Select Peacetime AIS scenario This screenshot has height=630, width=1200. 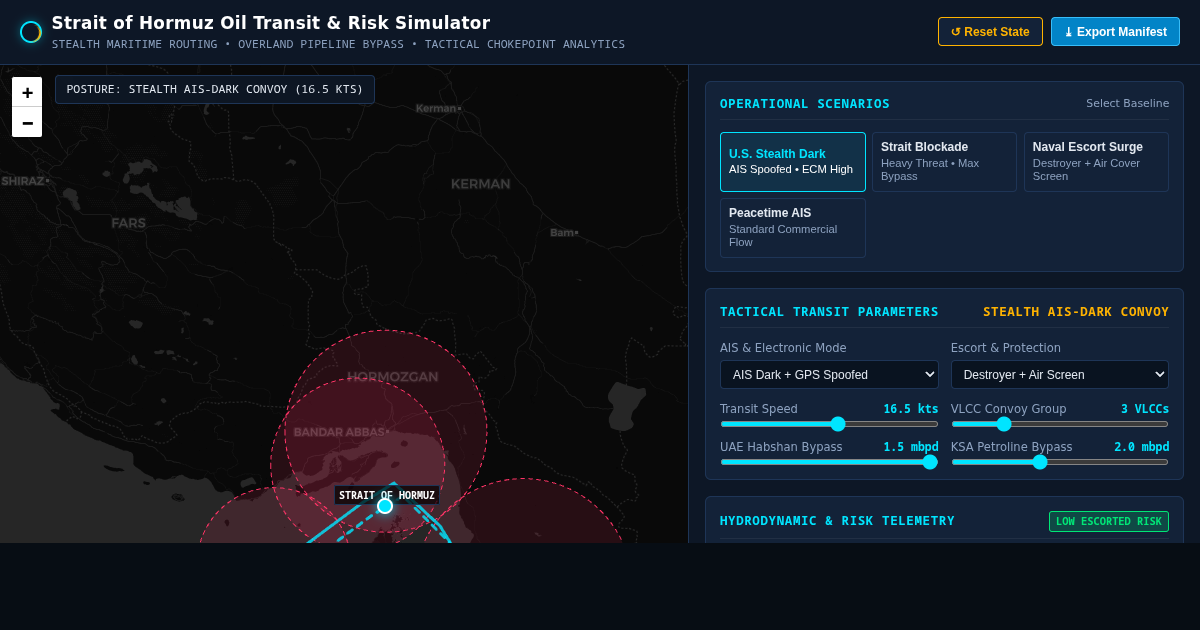pos(793,228)
